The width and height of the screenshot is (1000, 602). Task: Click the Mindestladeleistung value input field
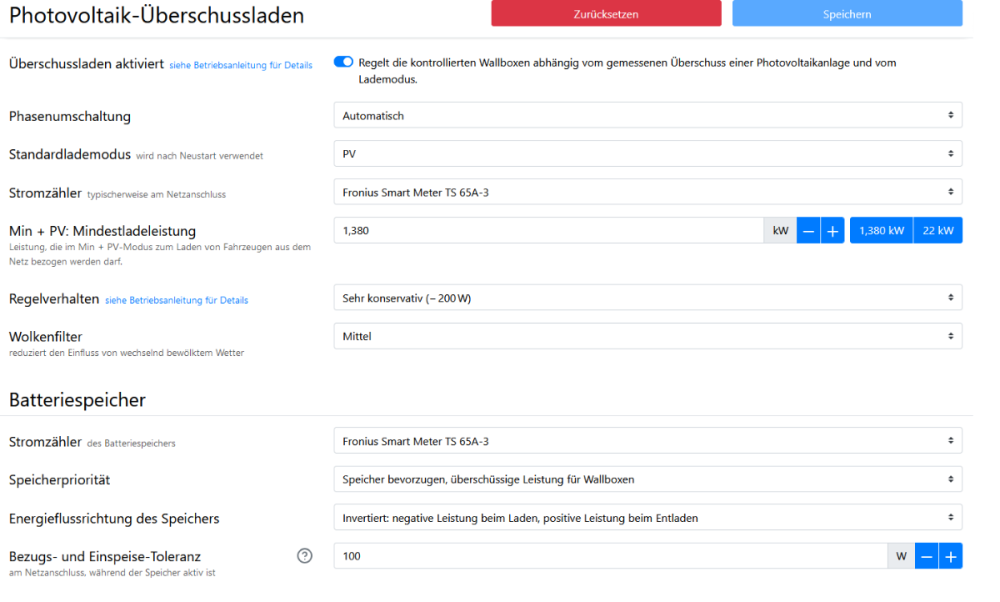[x=548, y=231]
